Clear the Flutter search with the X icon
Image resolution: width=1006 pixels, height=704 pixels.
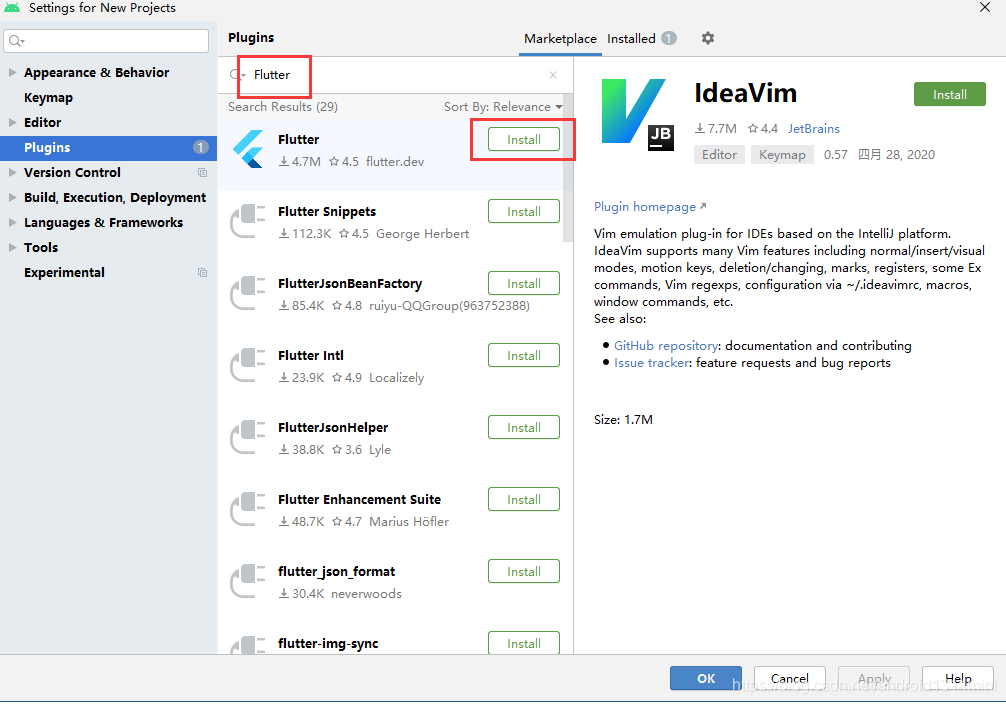click(552, 75)
